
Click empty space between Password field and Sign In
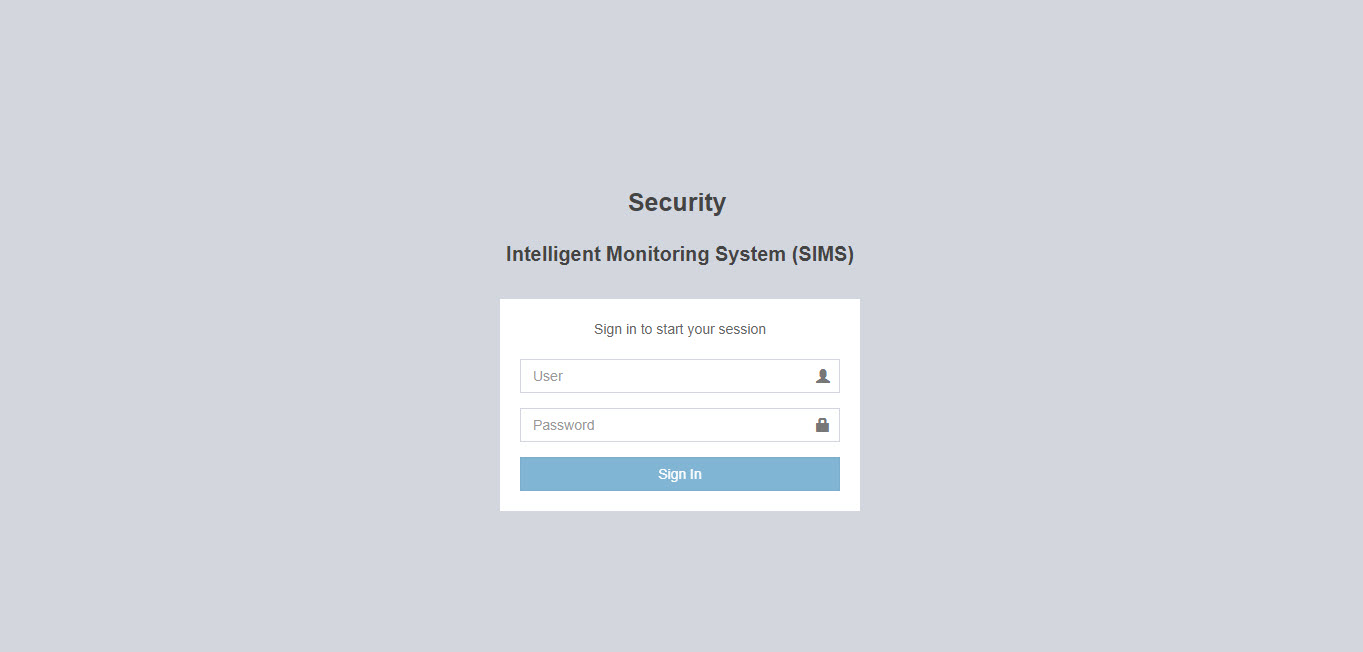click(680, 450)
